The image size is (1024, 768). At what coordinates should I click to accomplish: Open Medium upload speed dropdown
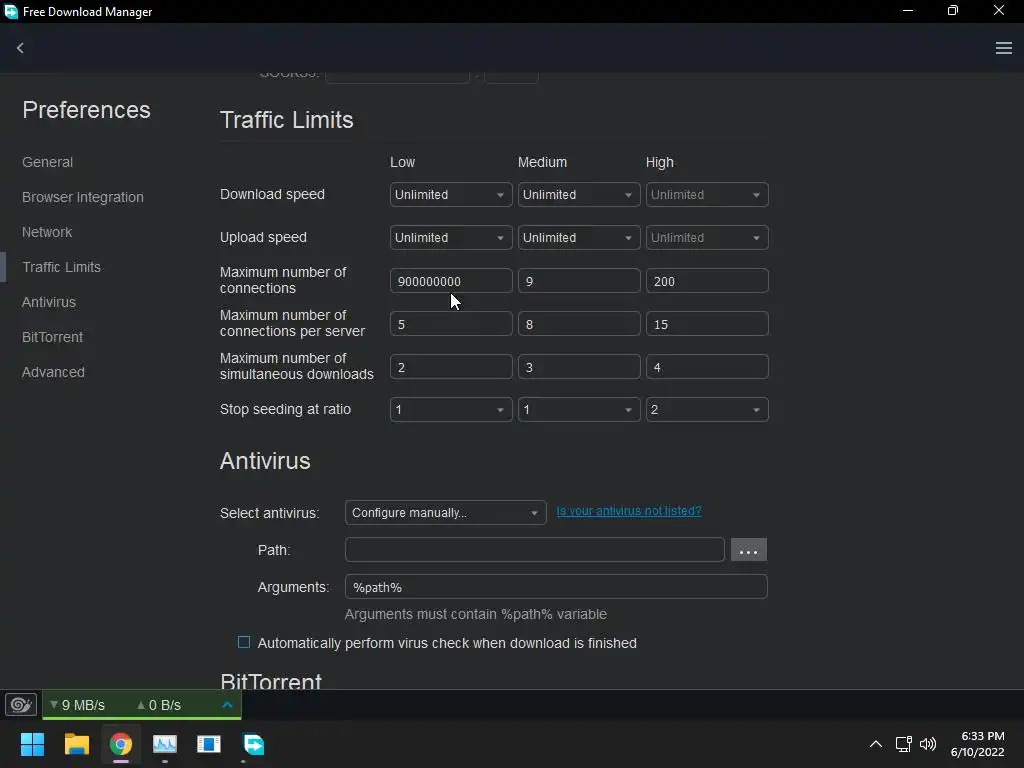tap(579, 238)
